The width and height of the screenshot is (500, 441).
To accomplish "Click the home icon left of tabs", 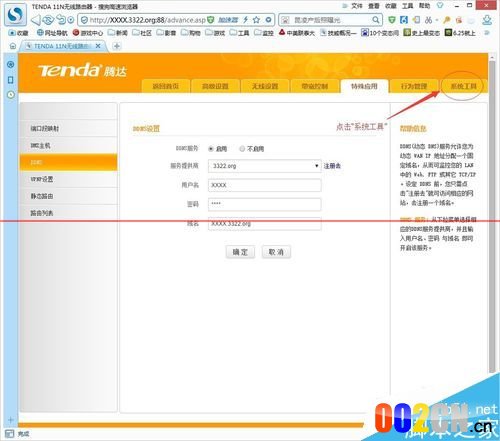I will (13, 46).
